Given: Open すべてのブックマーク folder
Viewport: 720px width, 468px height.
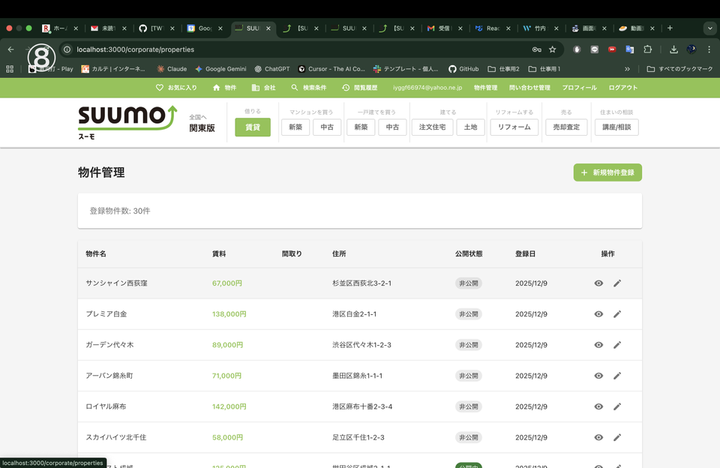Looking at the screenshot, I should pyautogui.click(x=680, y=69).
